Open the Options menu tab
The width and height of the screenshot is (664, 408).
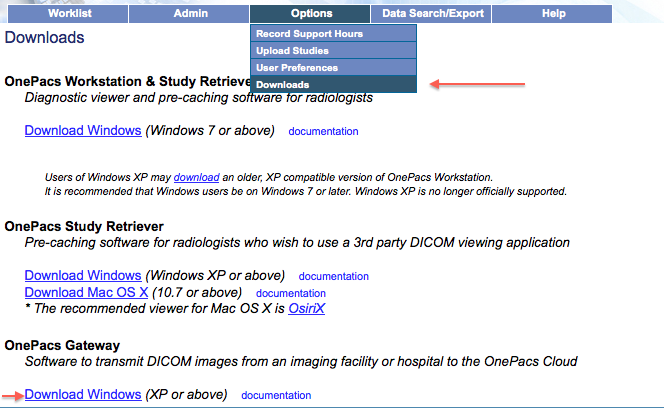coord(310,14)
